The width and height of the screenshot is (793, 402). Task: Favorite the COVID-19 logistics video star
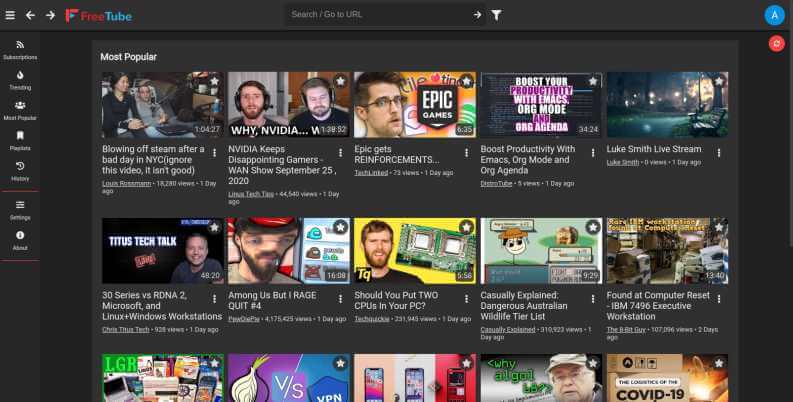click(719, 363)
